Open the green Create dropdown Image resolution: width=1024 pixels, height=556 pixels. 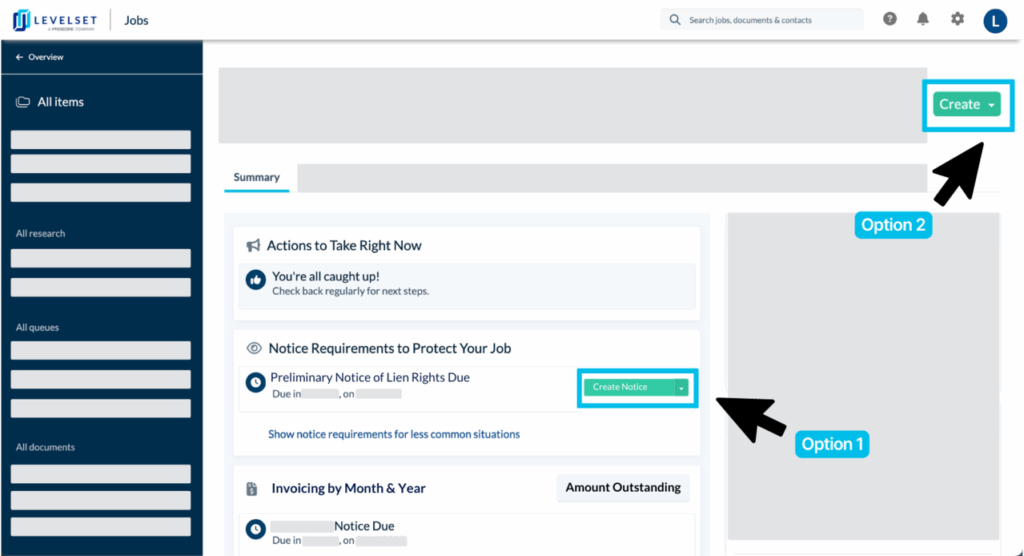966,105
